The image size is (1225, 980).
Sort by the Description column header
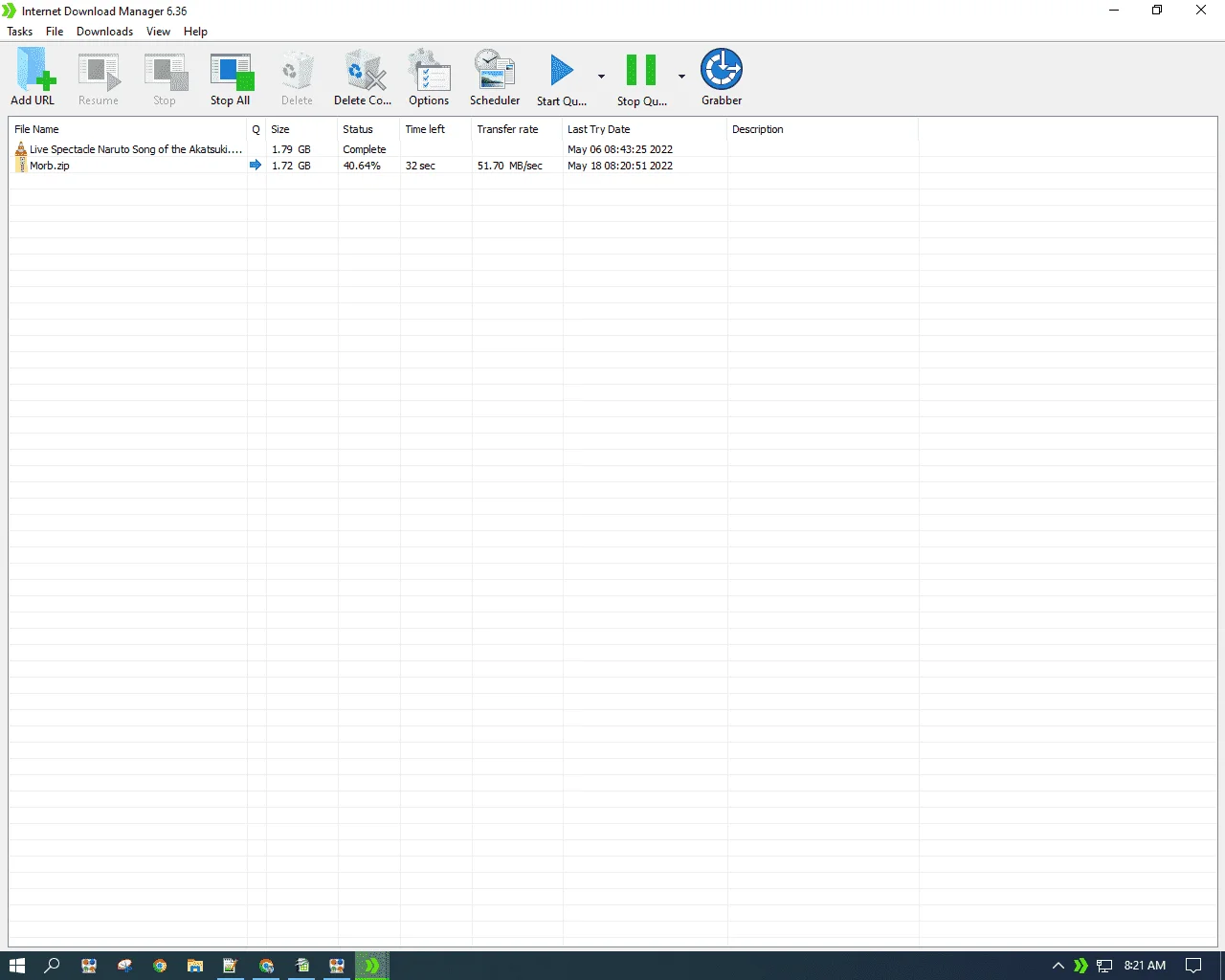click(x=823, y=129)
